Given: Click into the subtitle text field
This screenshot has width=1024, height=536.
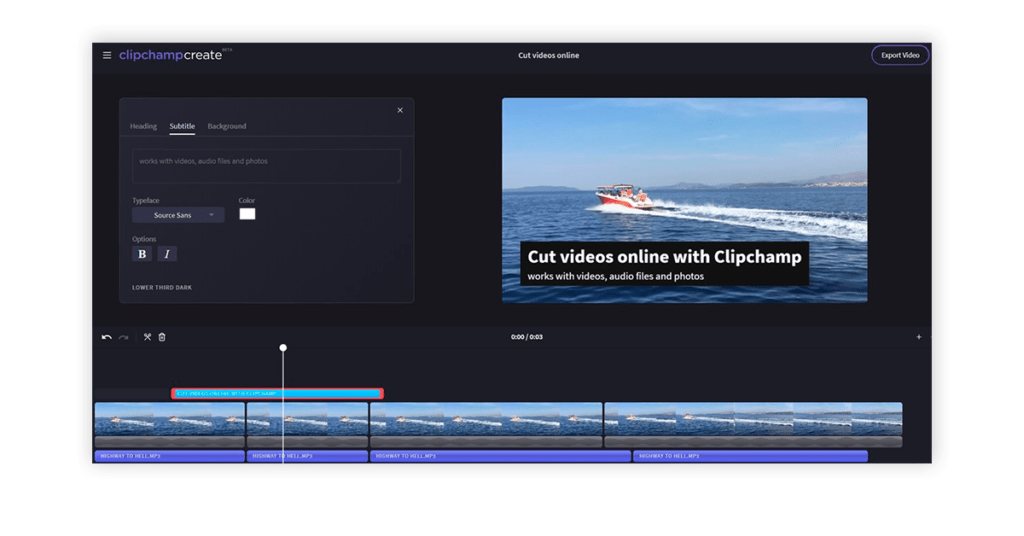Looking at the screenshot, I should (x=266, y=166).
